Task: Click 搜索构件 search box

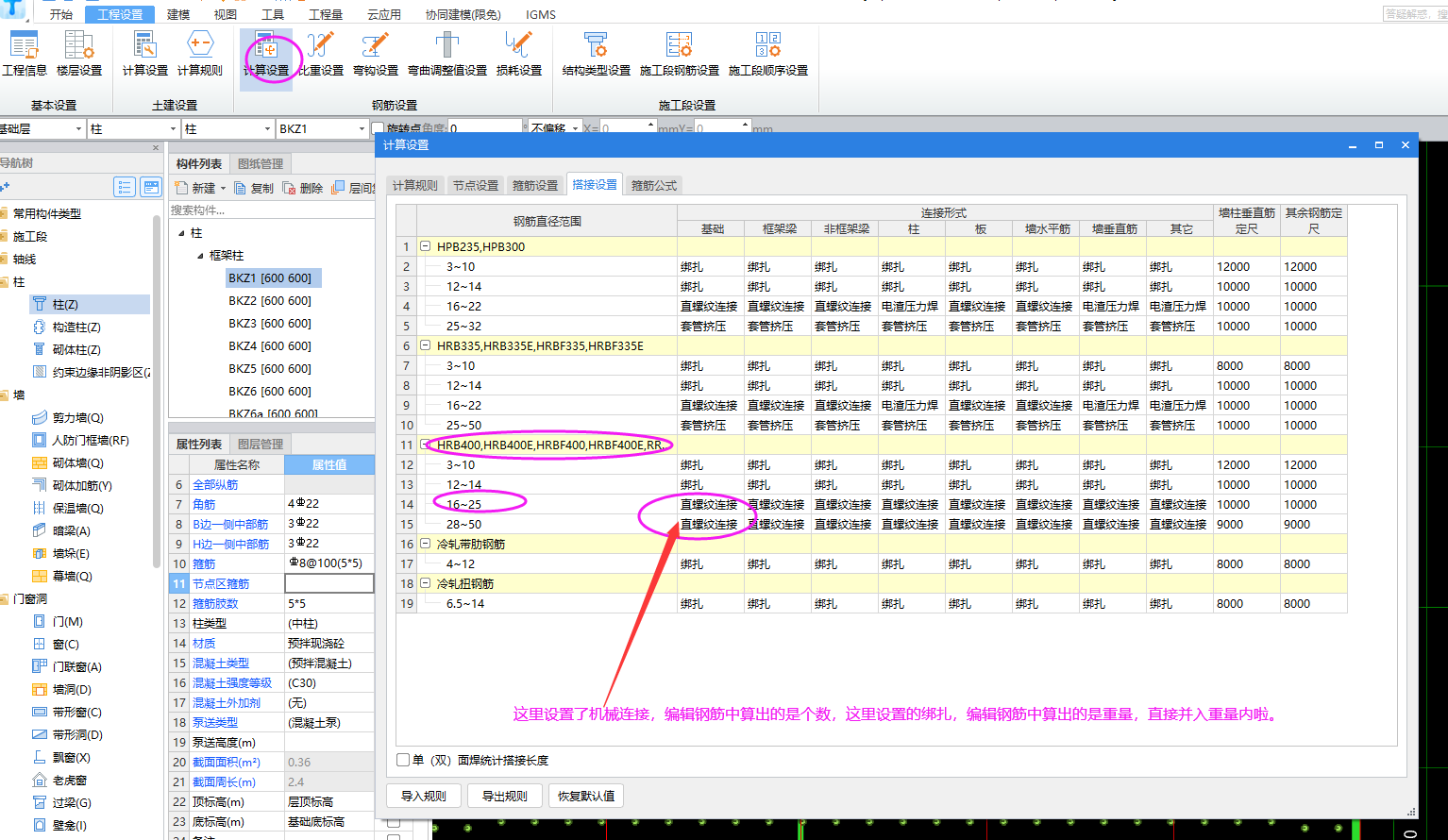Action: tap(272, 210)
